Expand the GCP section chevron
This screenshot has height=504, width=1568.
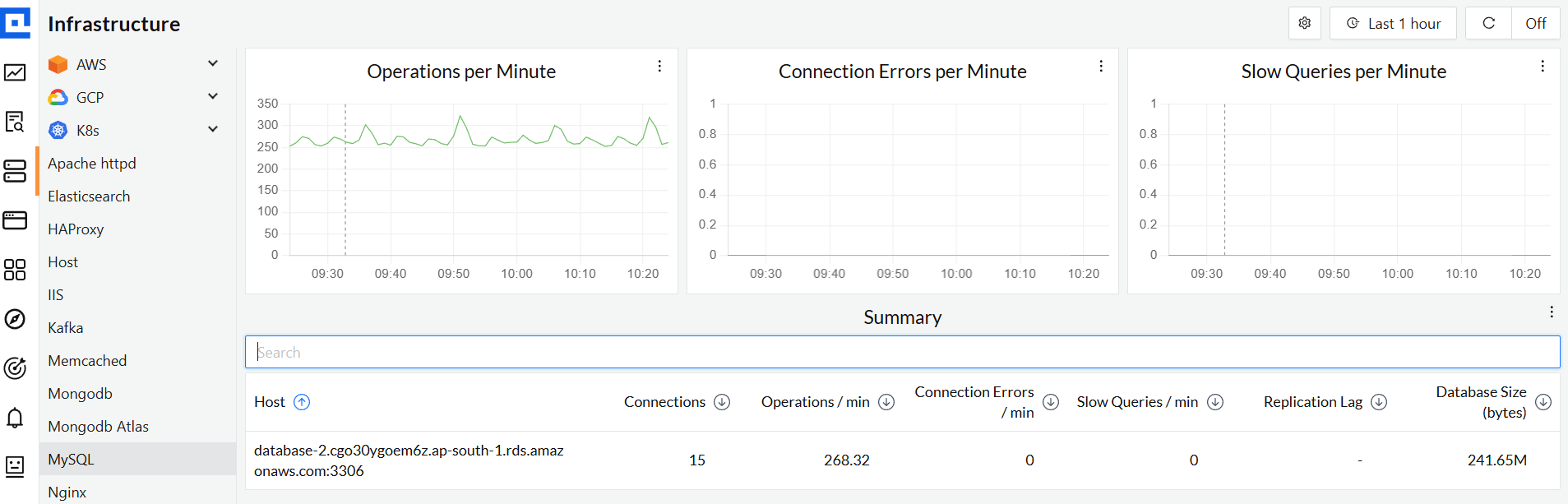click(x=213, y=96)
